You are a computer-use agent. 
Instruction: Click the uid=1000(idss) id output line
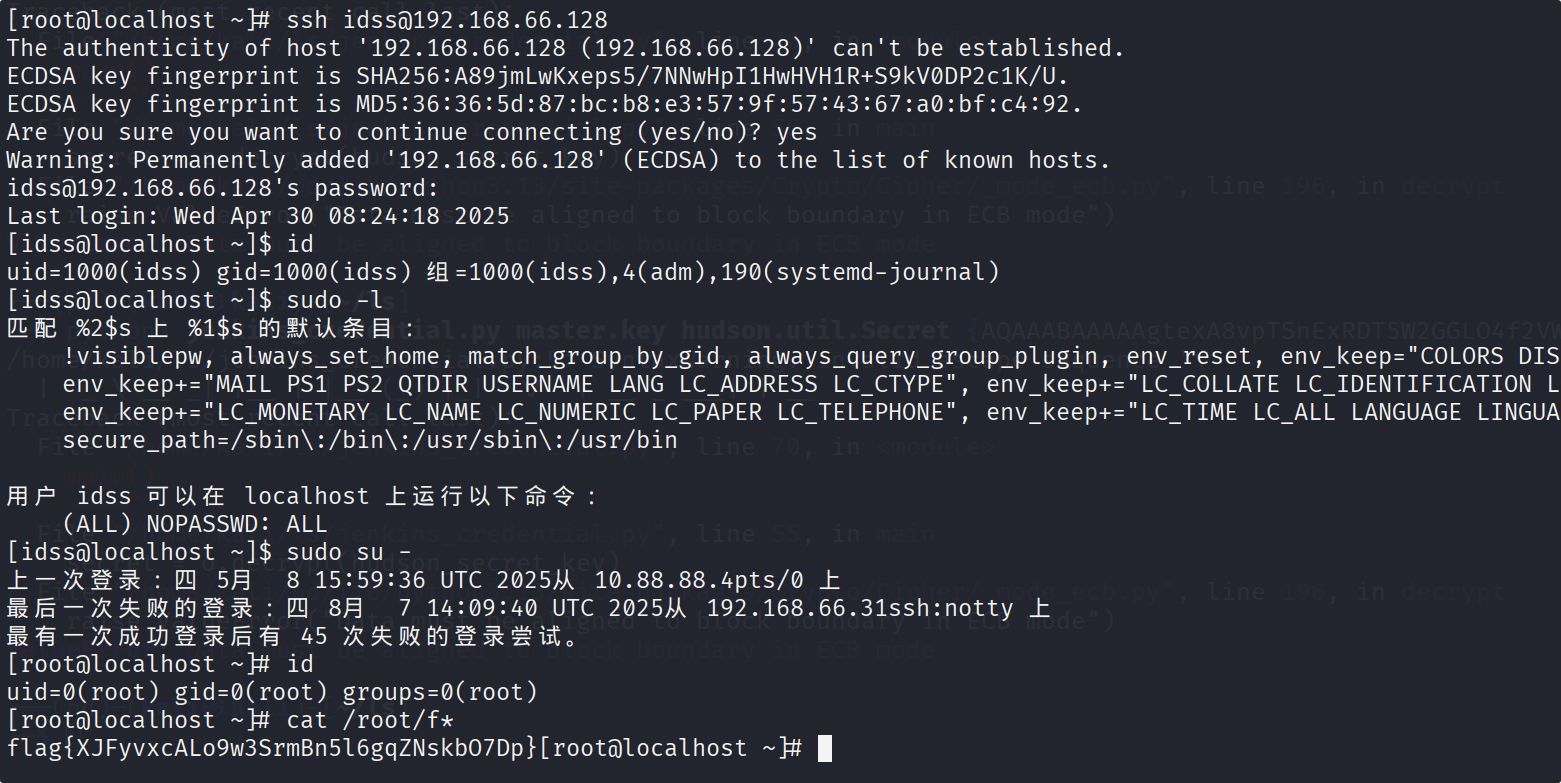point(503,272)
